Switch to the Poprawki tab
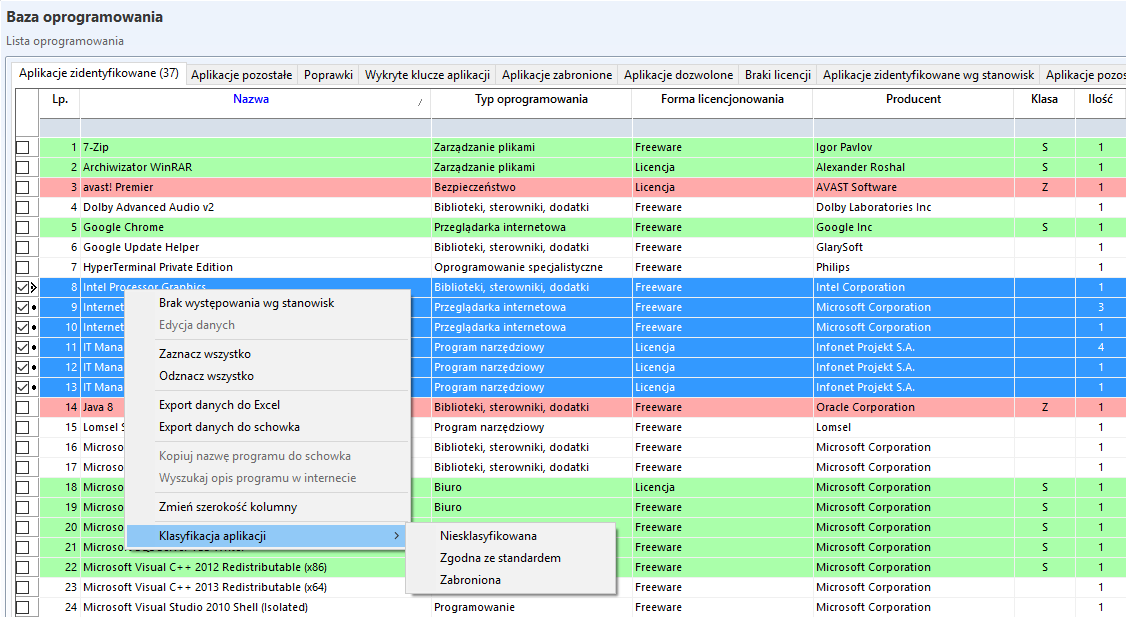Image resolution: width=1126 pixels, height=617 pixels. pyautogui.click(x=328, y=75)
